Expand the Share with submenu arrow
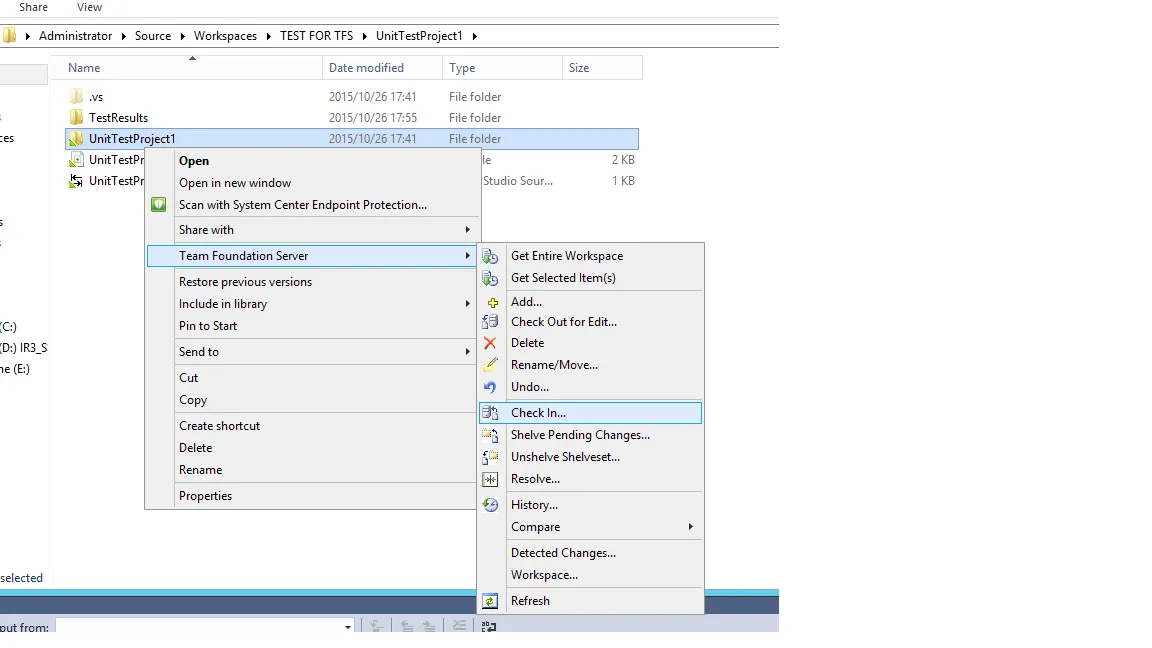The image size is (1152, 648). coord(467,230)
